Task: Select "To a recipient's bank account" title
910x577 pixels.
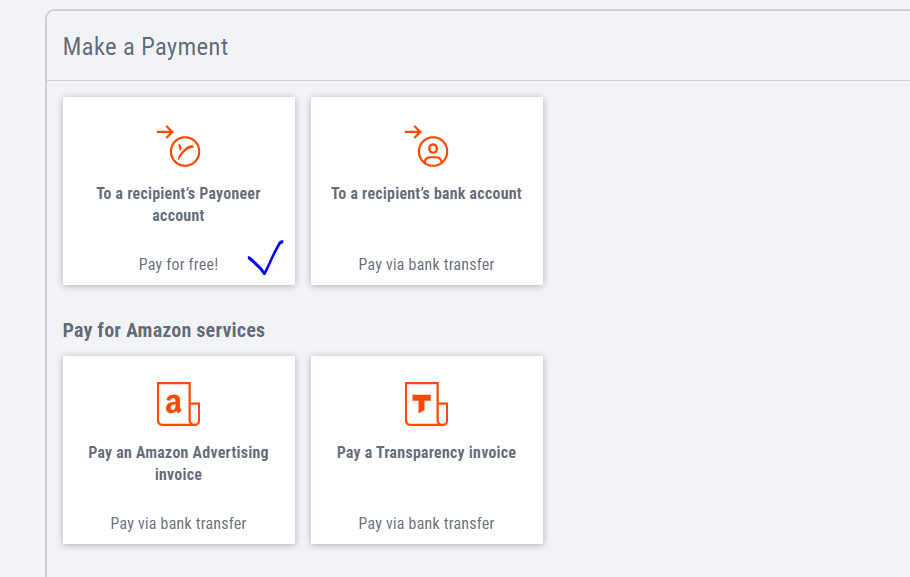Action: coord(427,193)
